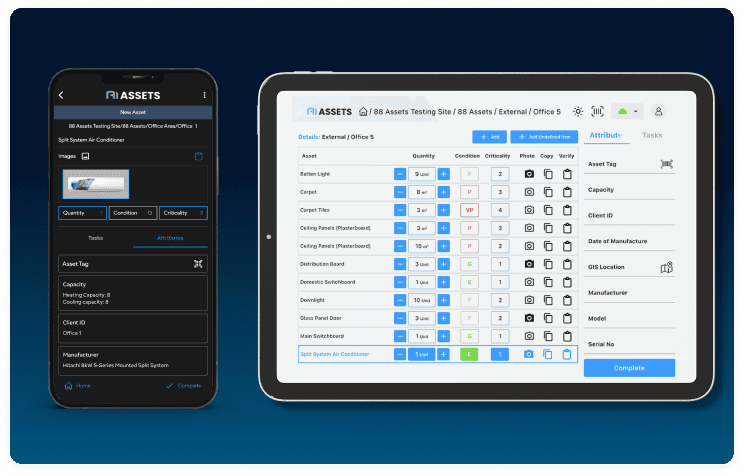Copy the Carpet Tiles asset row

[x=547, y=210]
